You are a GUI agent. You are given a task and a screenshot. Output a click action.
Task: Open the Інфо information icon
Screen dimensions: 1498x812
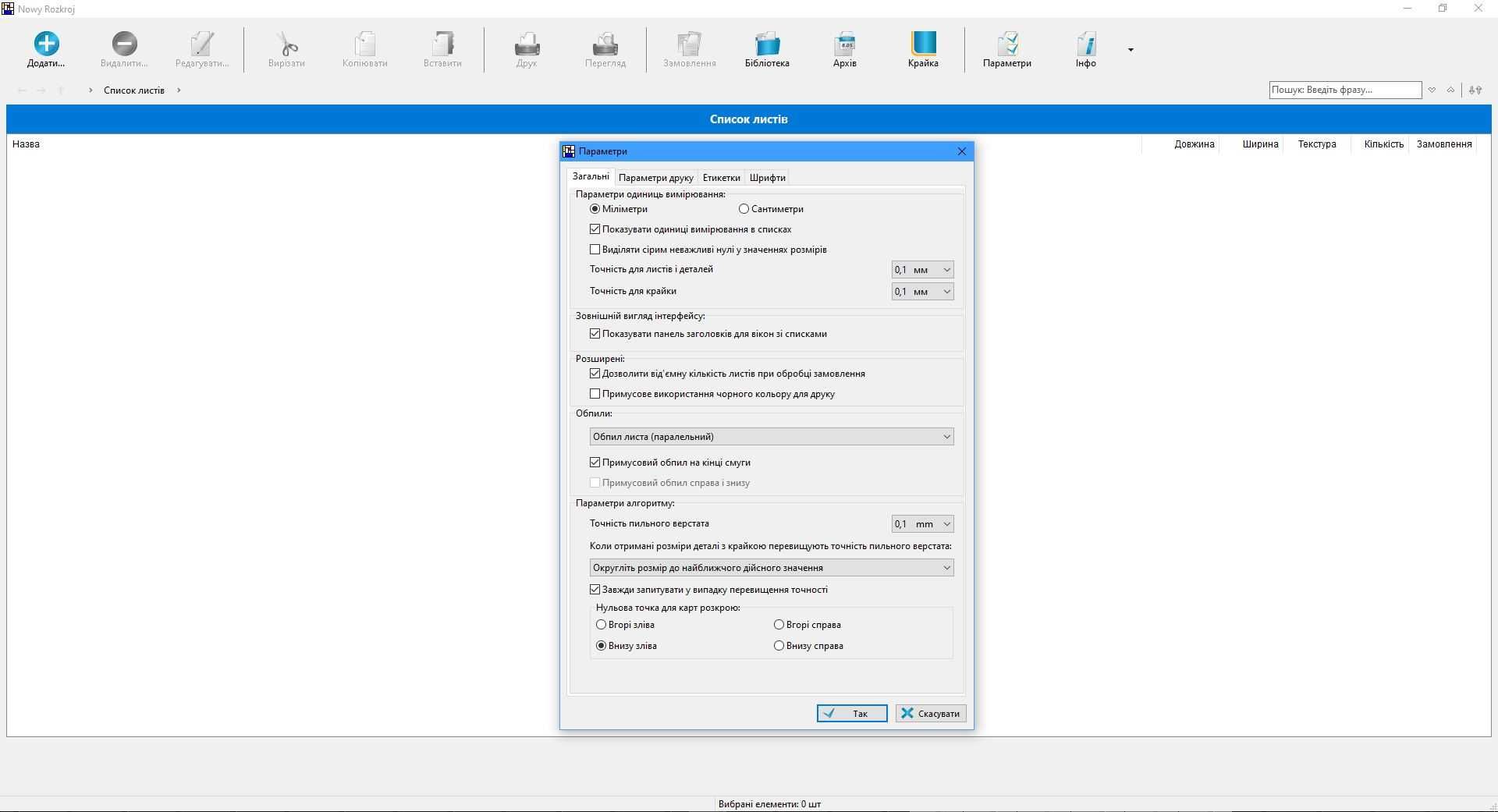1085,44
